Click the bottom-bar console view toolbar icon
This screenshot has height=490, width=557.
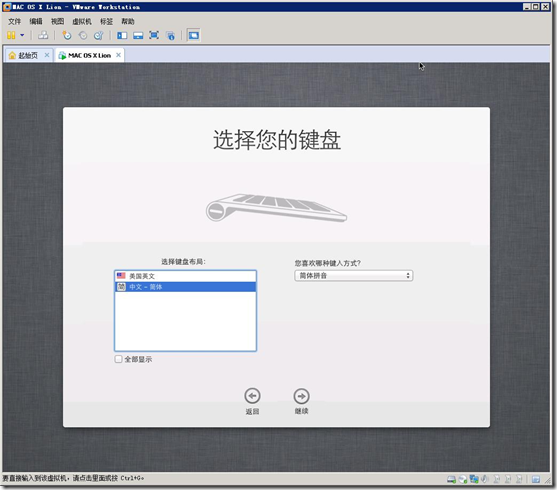point(138,35)
